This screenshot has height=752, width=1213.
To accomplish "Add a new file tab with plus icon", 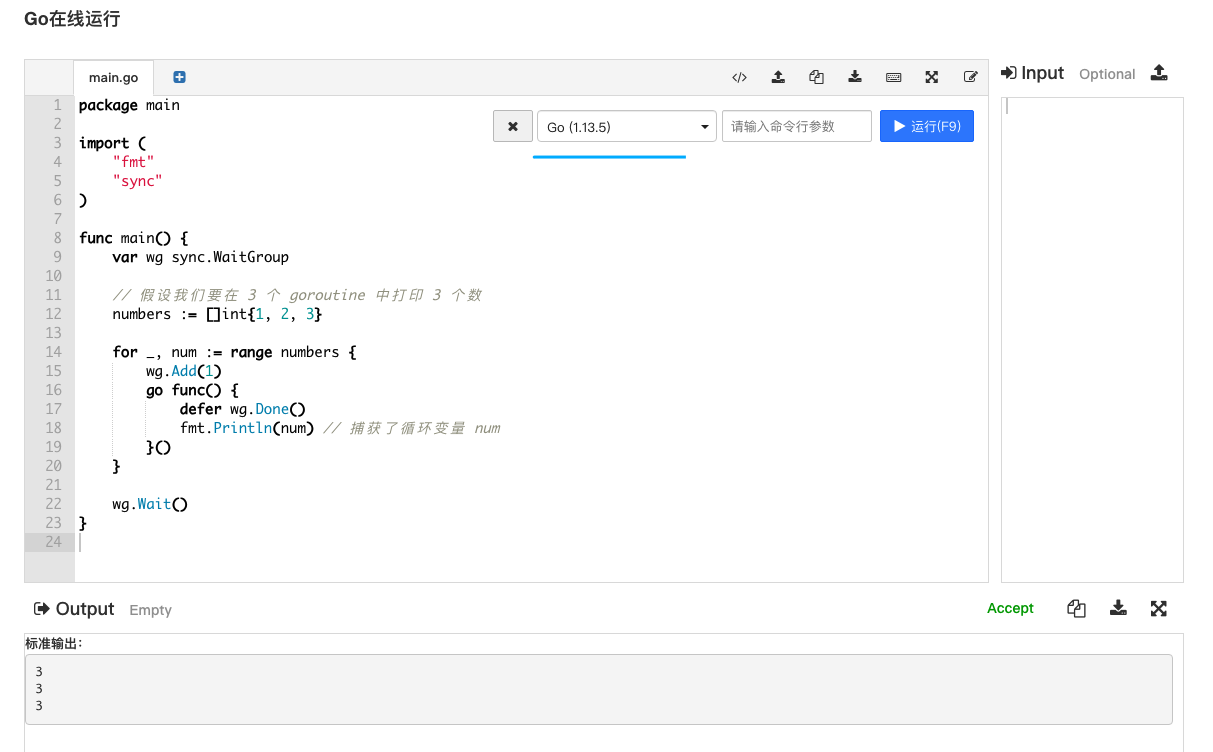I will pyautogui.click(x=179, y=77).
